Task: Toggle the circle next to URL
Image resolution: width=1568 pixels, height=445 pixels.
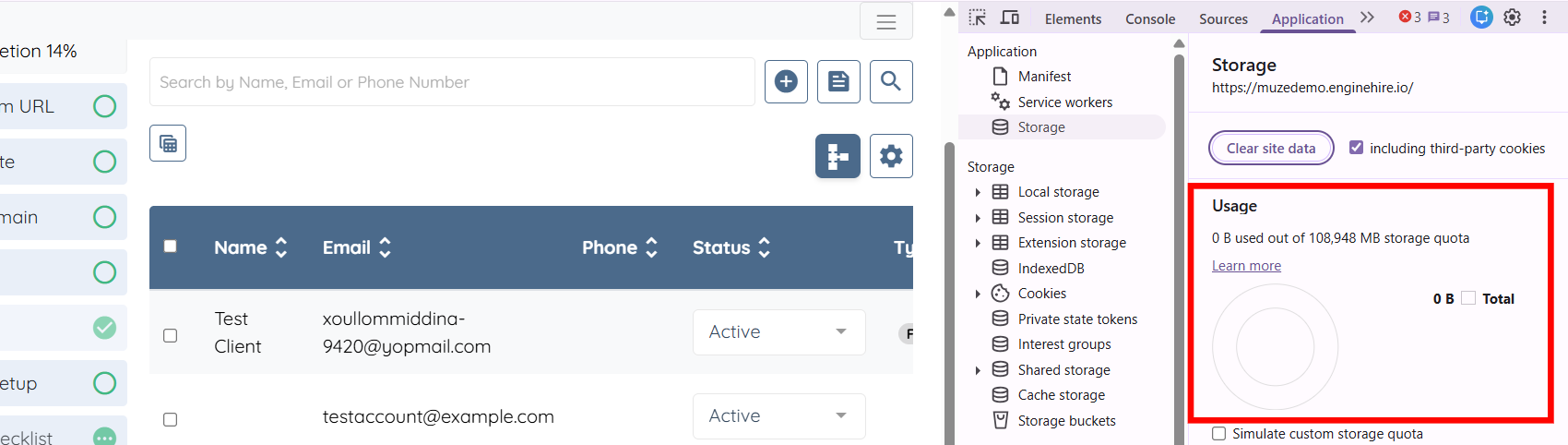Action: 105,106
